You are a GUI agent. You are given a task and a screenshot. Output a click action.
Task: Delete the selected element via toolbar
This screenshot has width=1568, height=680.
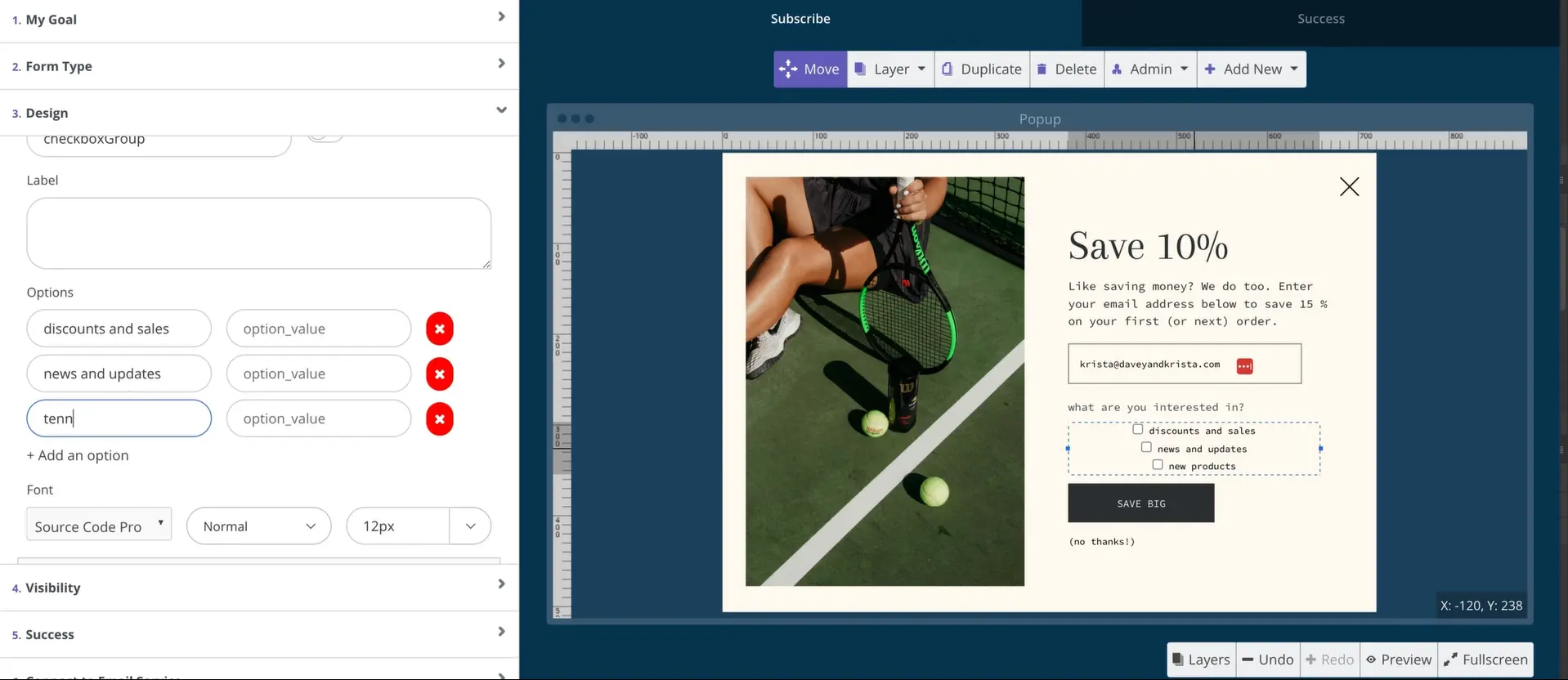pyautogui.click(x=1067, y=69)
